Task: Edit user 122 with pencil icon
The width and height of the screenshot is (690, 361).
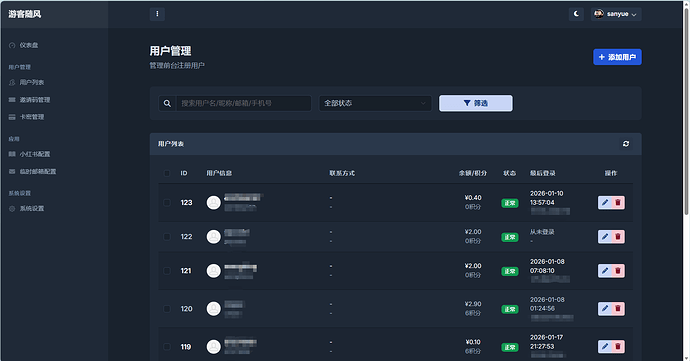Action: pyautogui.click(x=605, y=237)
